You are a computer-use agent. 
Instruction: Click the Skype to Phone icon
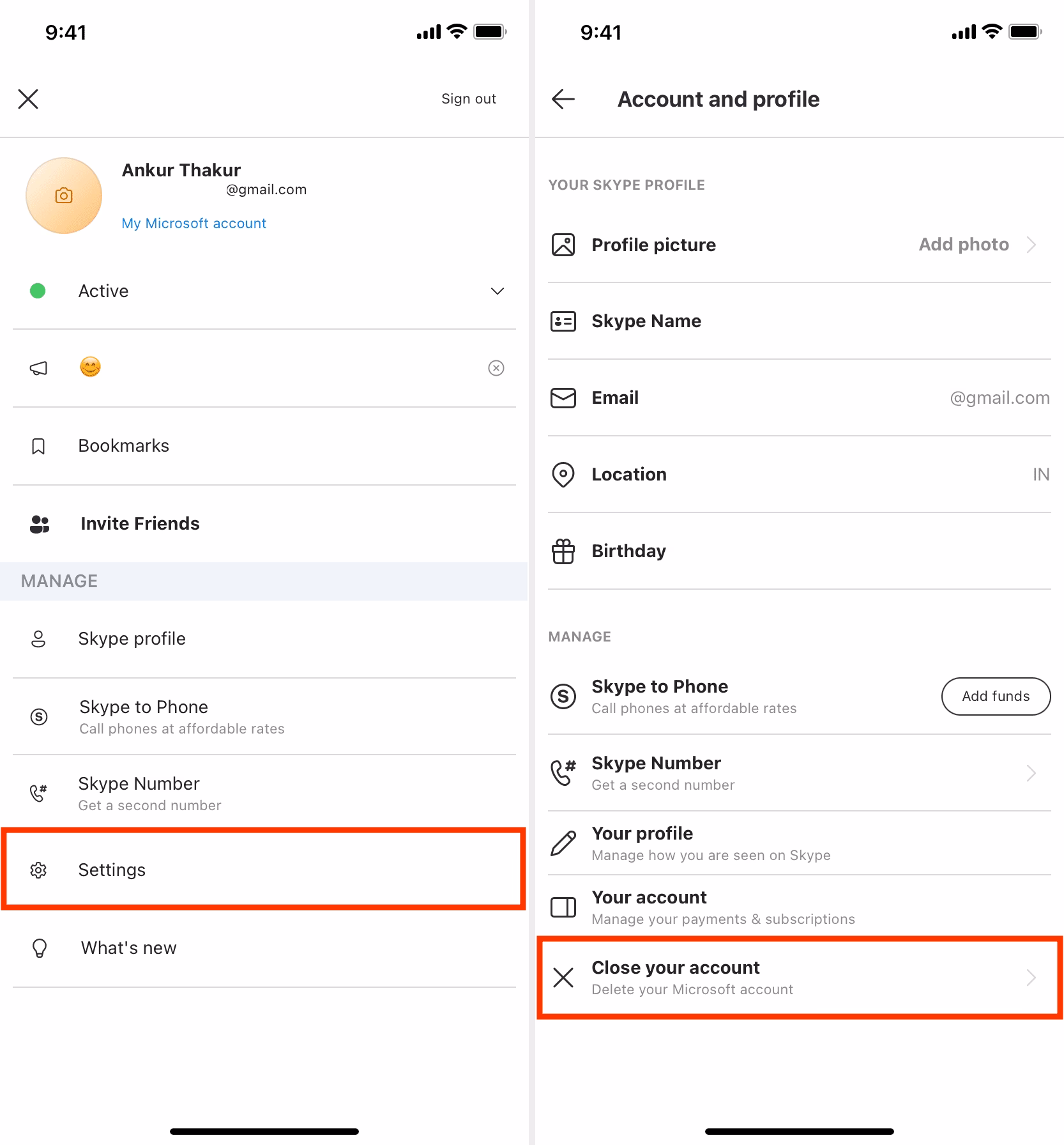click(x=38, y=716)
